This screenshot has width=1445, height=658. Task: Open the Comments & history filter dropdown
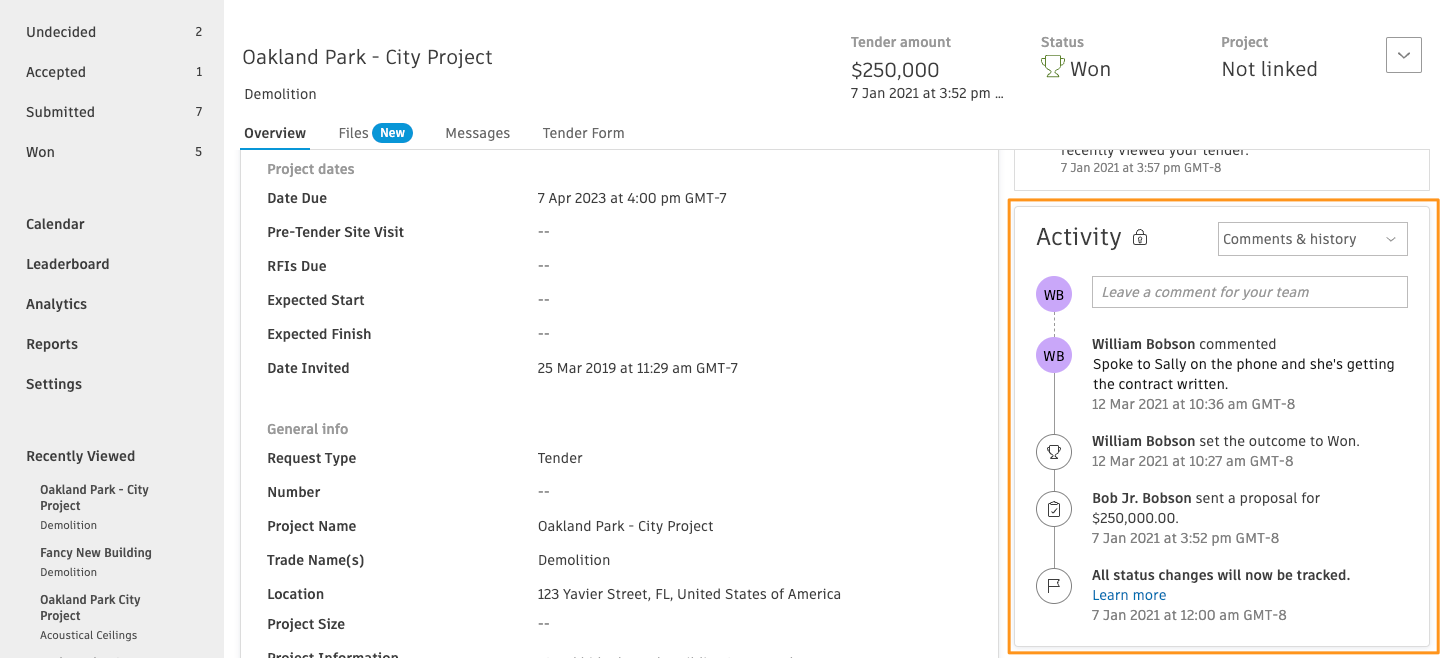(x=1311, y=239)
